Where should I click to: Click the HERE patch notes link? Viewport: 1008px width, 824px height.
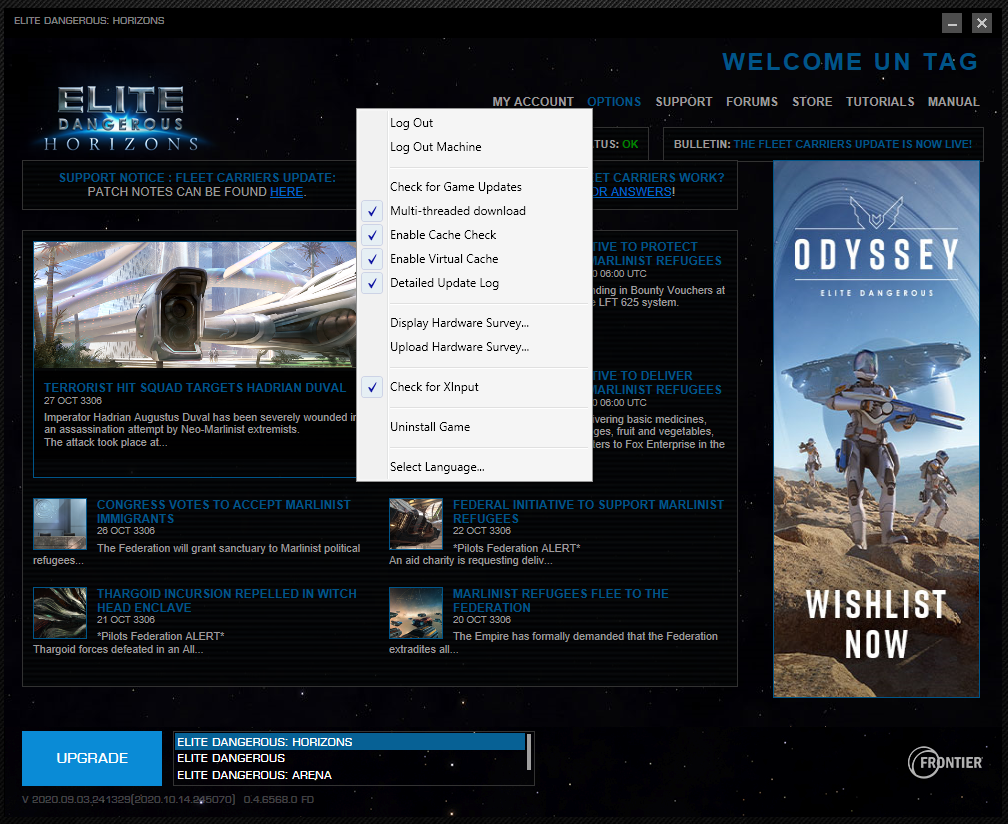(x=287, y=192)
